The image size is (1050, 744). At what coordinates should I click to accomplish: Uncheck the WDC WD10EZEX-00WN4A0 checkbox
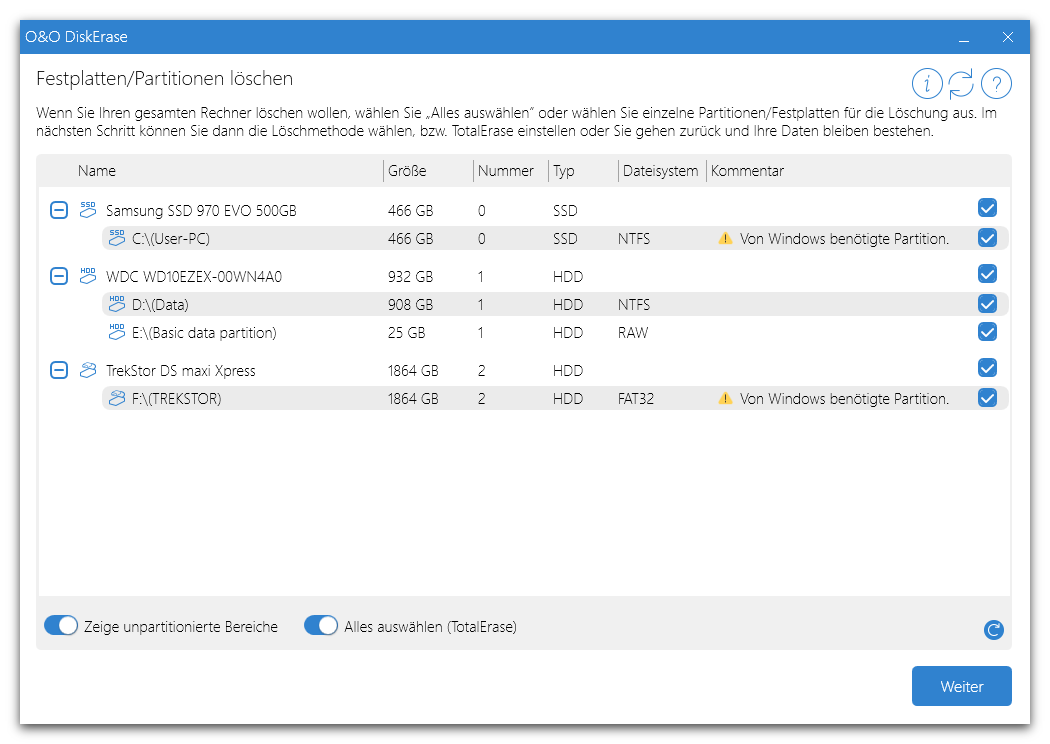pyautogui.click(x=987, y=273)
